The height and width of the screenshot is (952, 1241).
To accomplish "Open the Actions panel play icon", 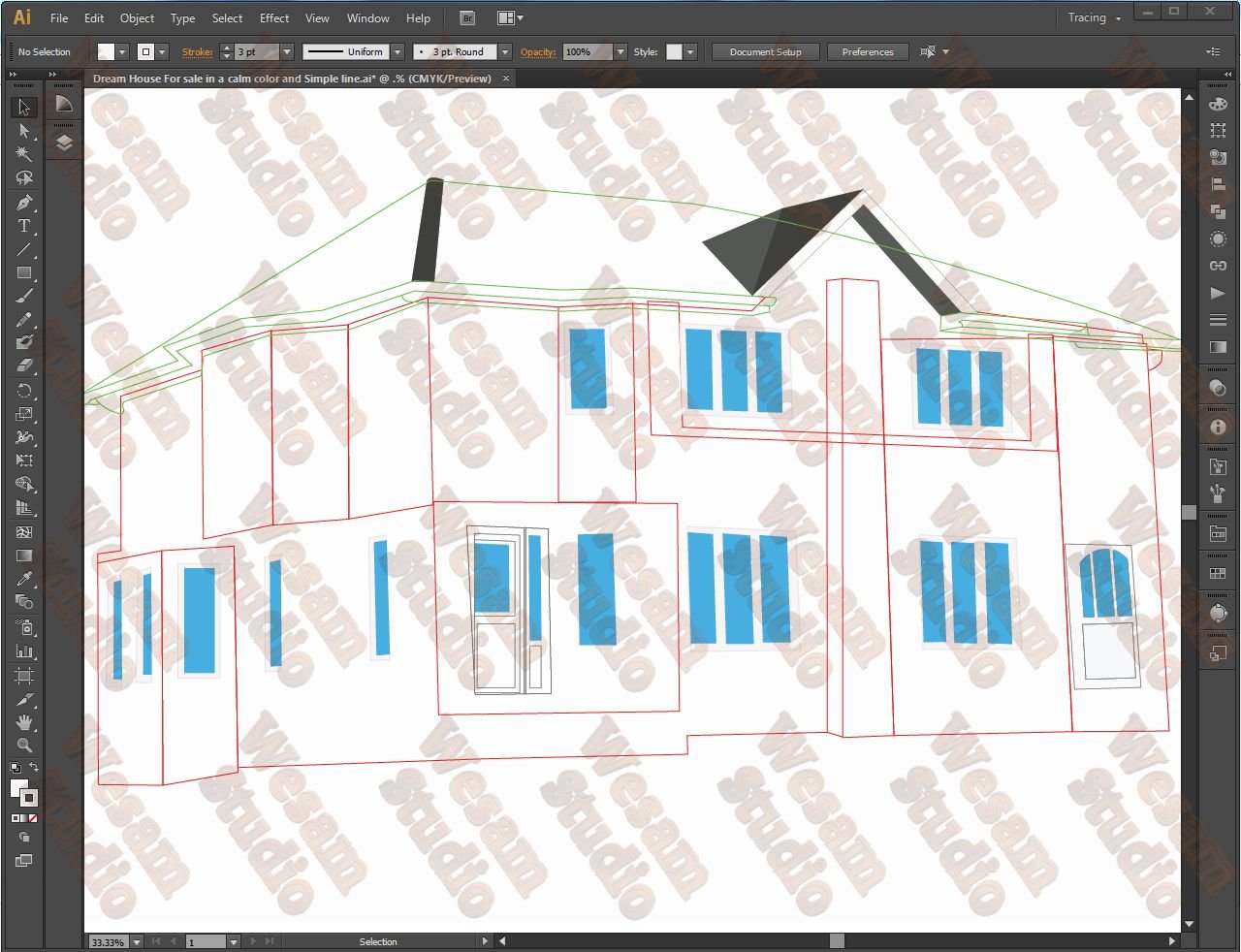I will 1218,293.
